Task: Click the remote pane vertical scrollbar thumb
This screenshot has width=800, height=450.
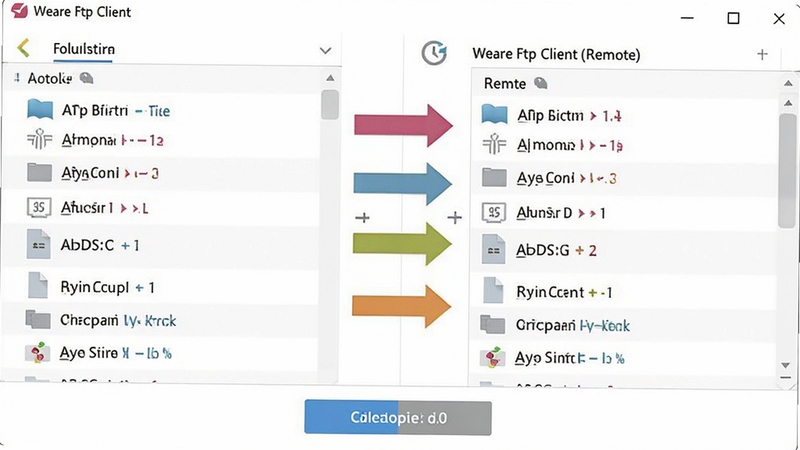Action: click(788, 171)
